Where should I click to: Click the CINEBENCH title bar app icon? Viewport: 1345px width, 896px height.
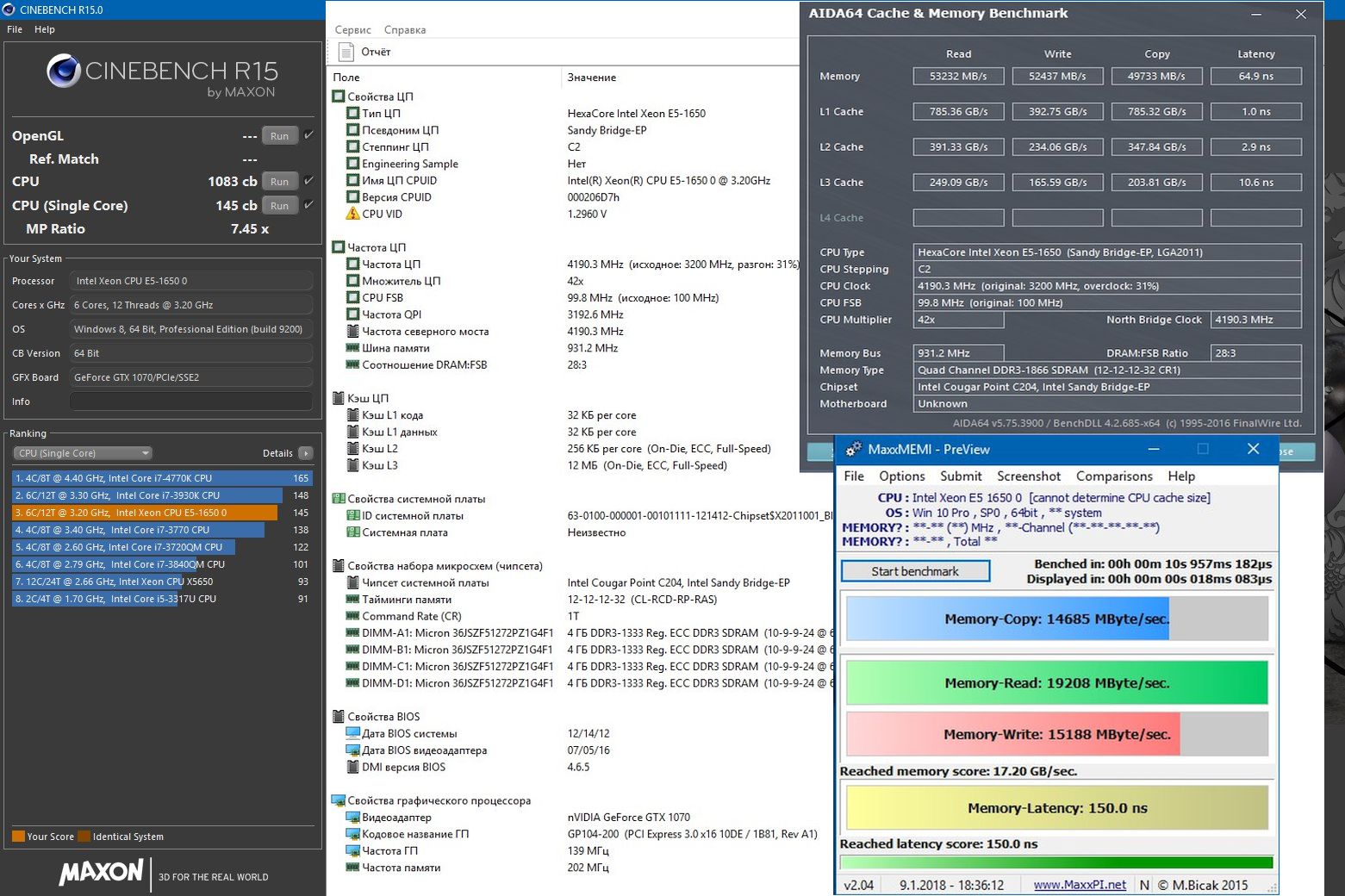[x=9, y=9]
